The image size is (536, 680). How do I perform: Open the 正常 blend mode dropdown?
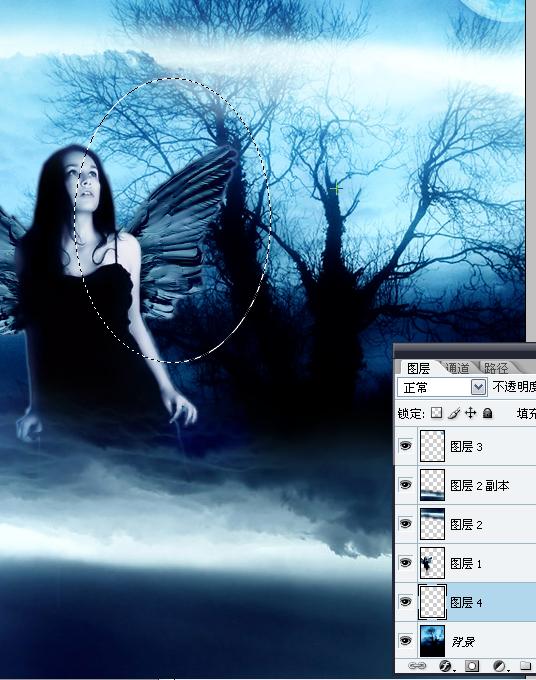click(x=441, y=387)
